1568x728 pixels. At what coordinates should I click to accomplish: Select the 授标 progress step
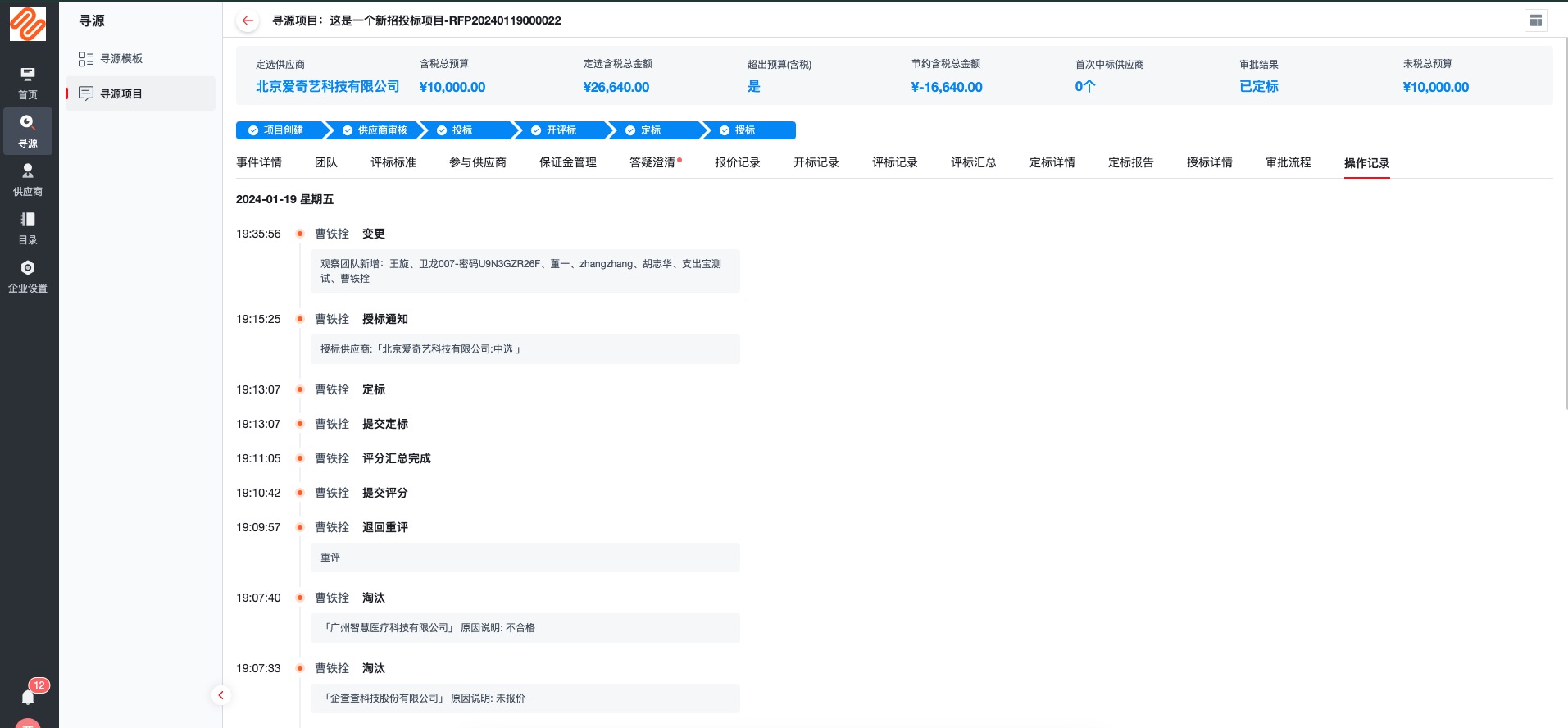tap(751, 130)
